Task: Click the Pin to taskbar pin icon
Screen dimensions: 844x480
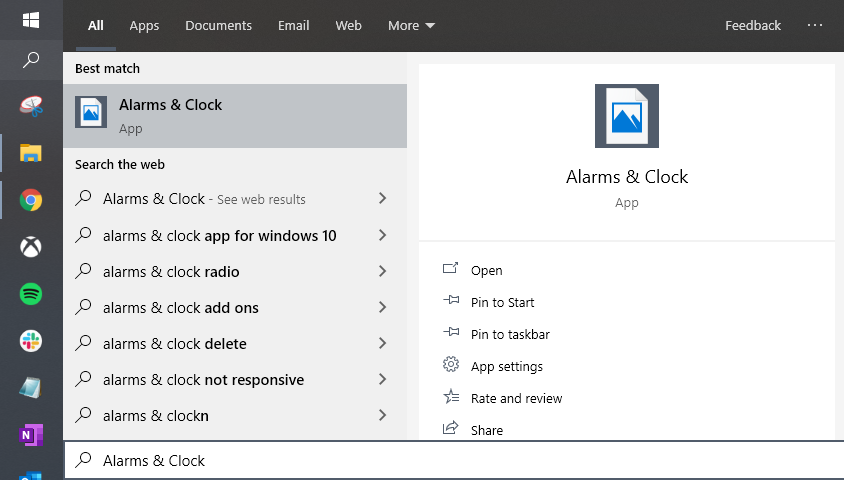Action: point(451,332)
